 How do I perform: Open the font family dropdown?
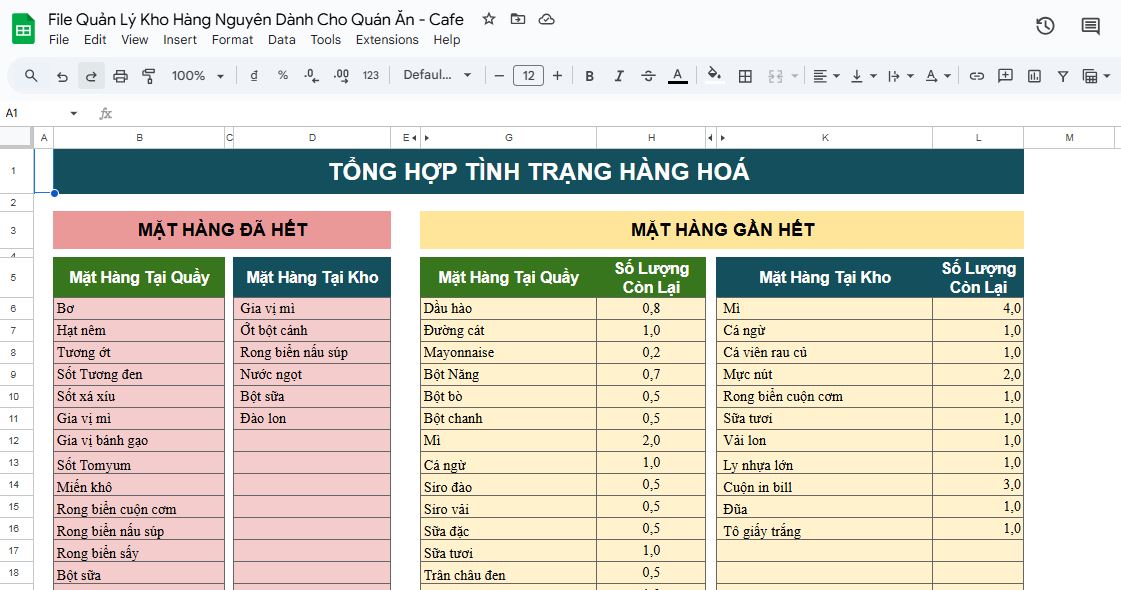pyautogui.click(x=437, y=76)
